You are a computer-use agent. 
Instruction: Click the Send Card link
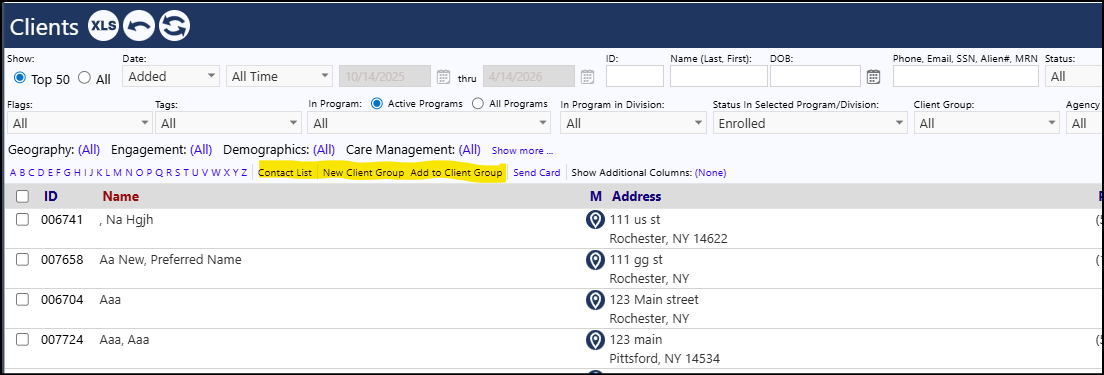(537, 172)
